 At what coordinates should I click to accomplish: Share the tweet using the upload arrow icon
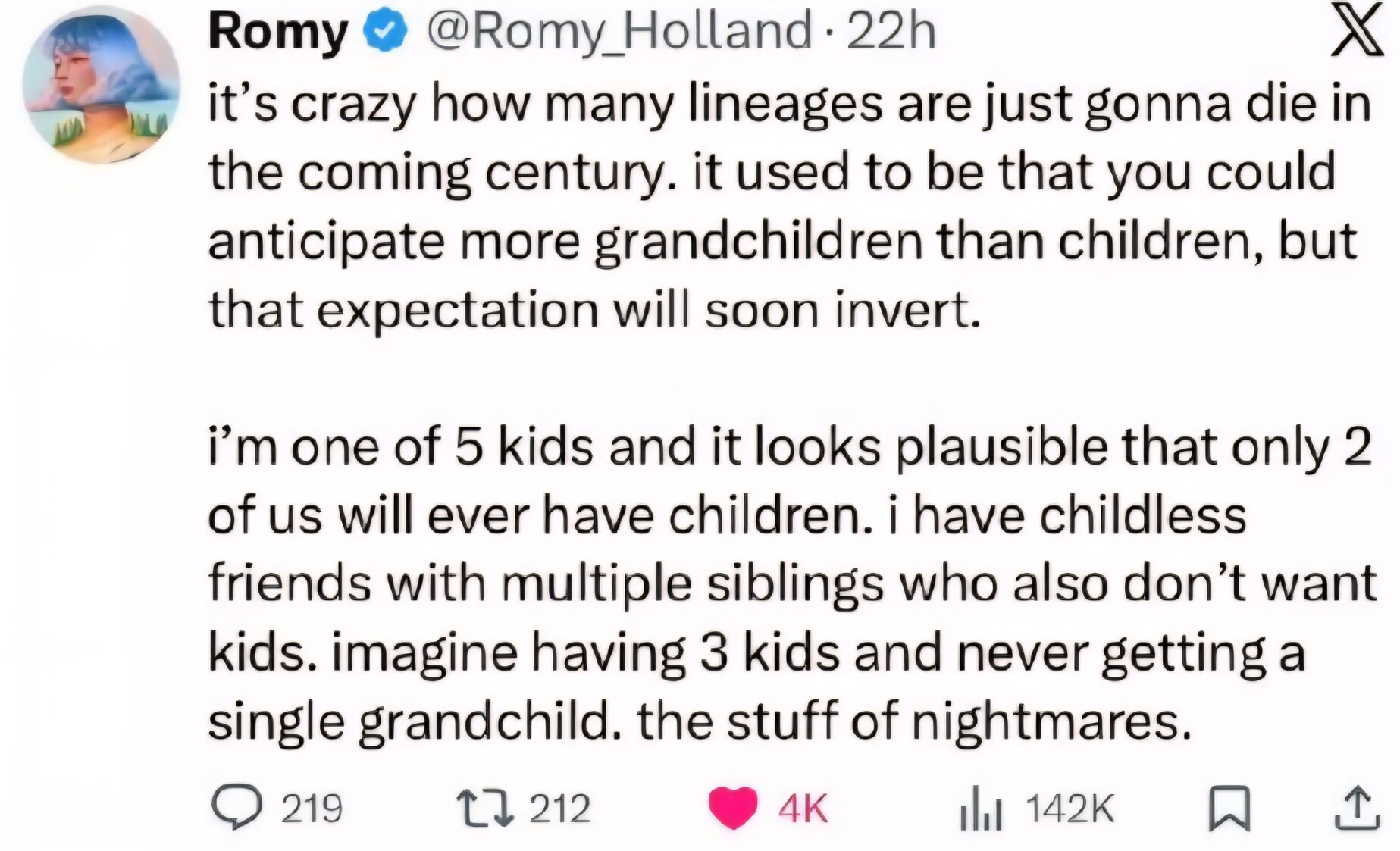tap(1356, 809)
